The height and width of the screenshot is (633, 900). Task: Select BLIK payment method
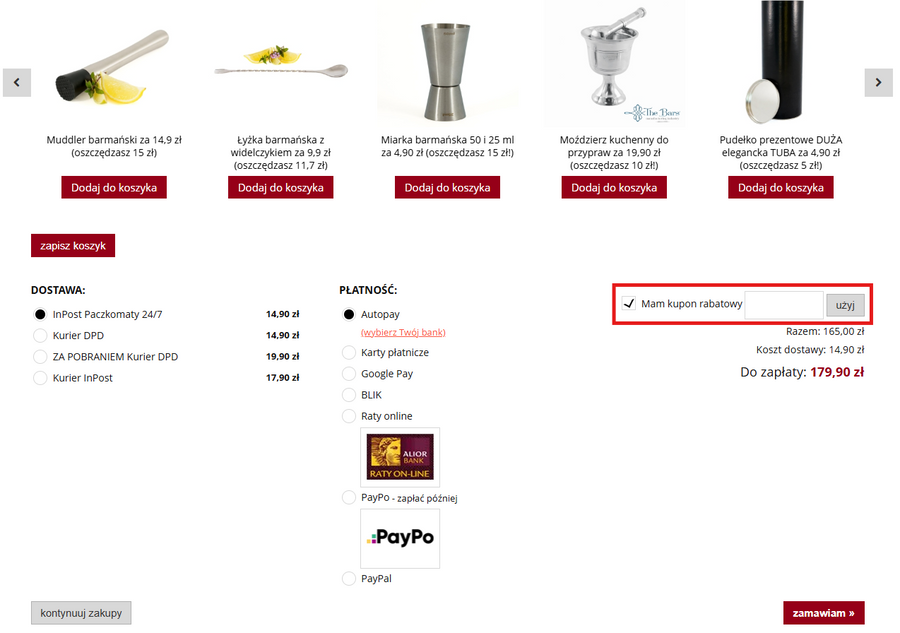click(x=349, y=395)
